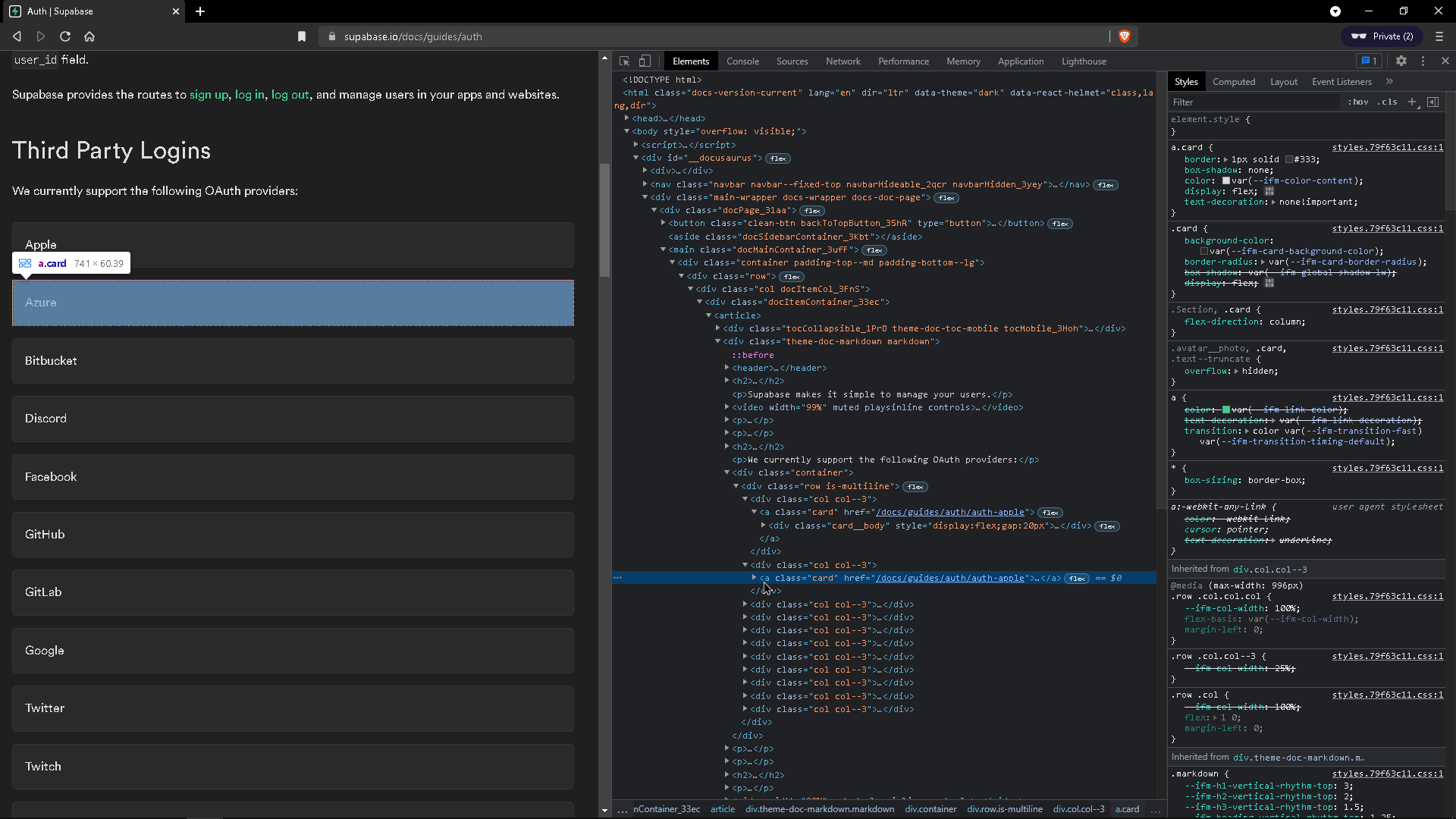Open the console warnings badge showing 1
The width and height of the screenshot is (1456, 819).
1368,61
